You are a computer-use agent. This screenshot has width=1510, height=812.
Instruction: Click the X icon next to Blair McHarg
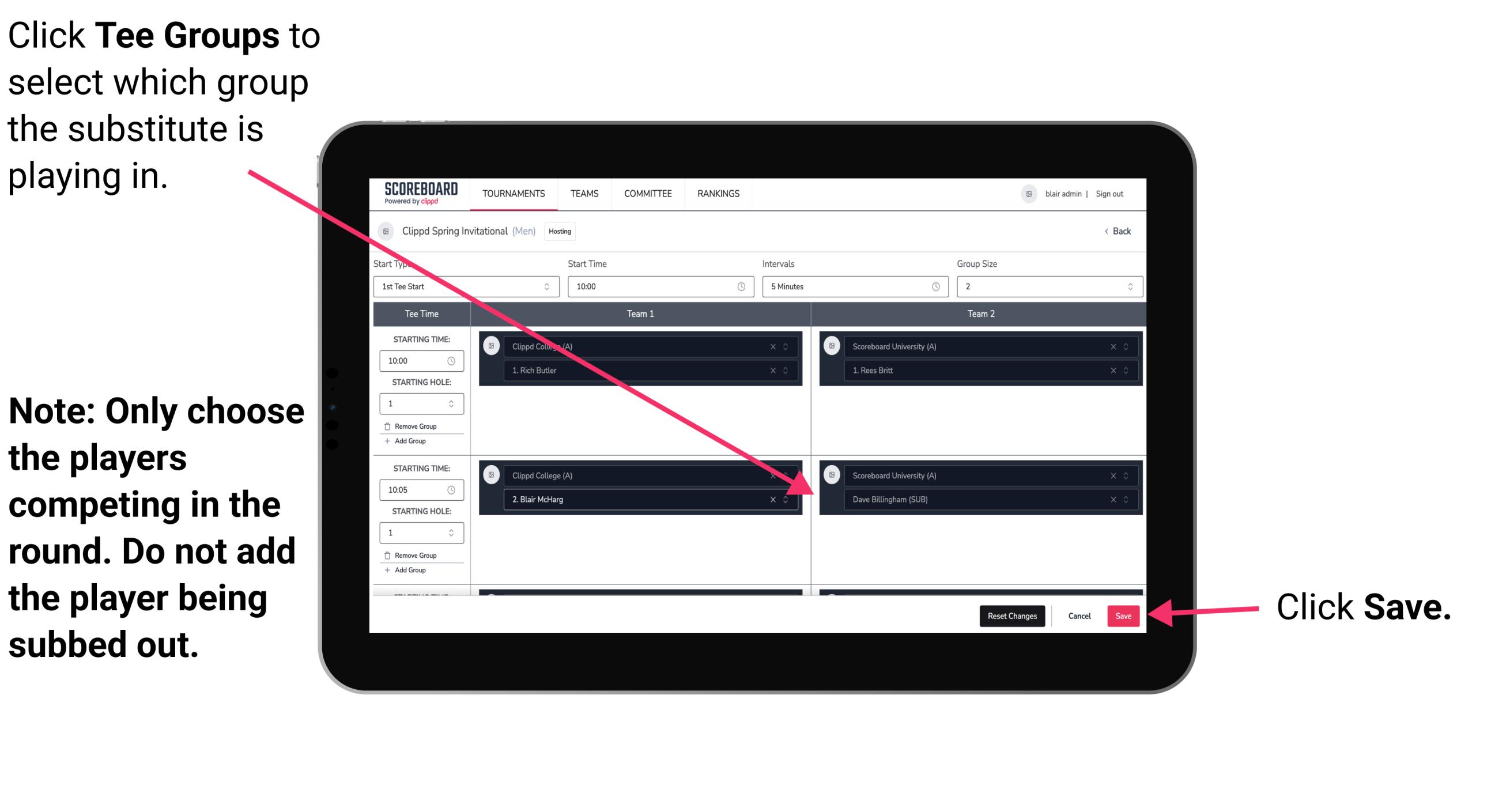click(x=774, y=500)
